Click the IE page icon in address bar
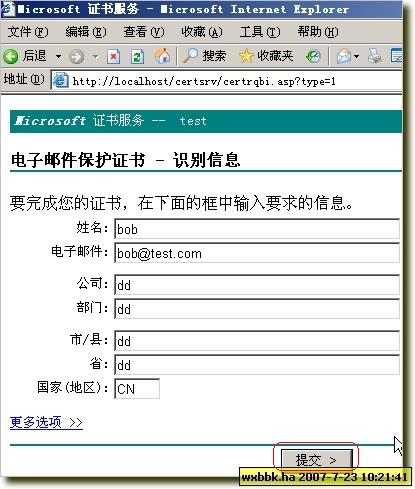This screenshot has width=415, height=489. tap(61, 81)
